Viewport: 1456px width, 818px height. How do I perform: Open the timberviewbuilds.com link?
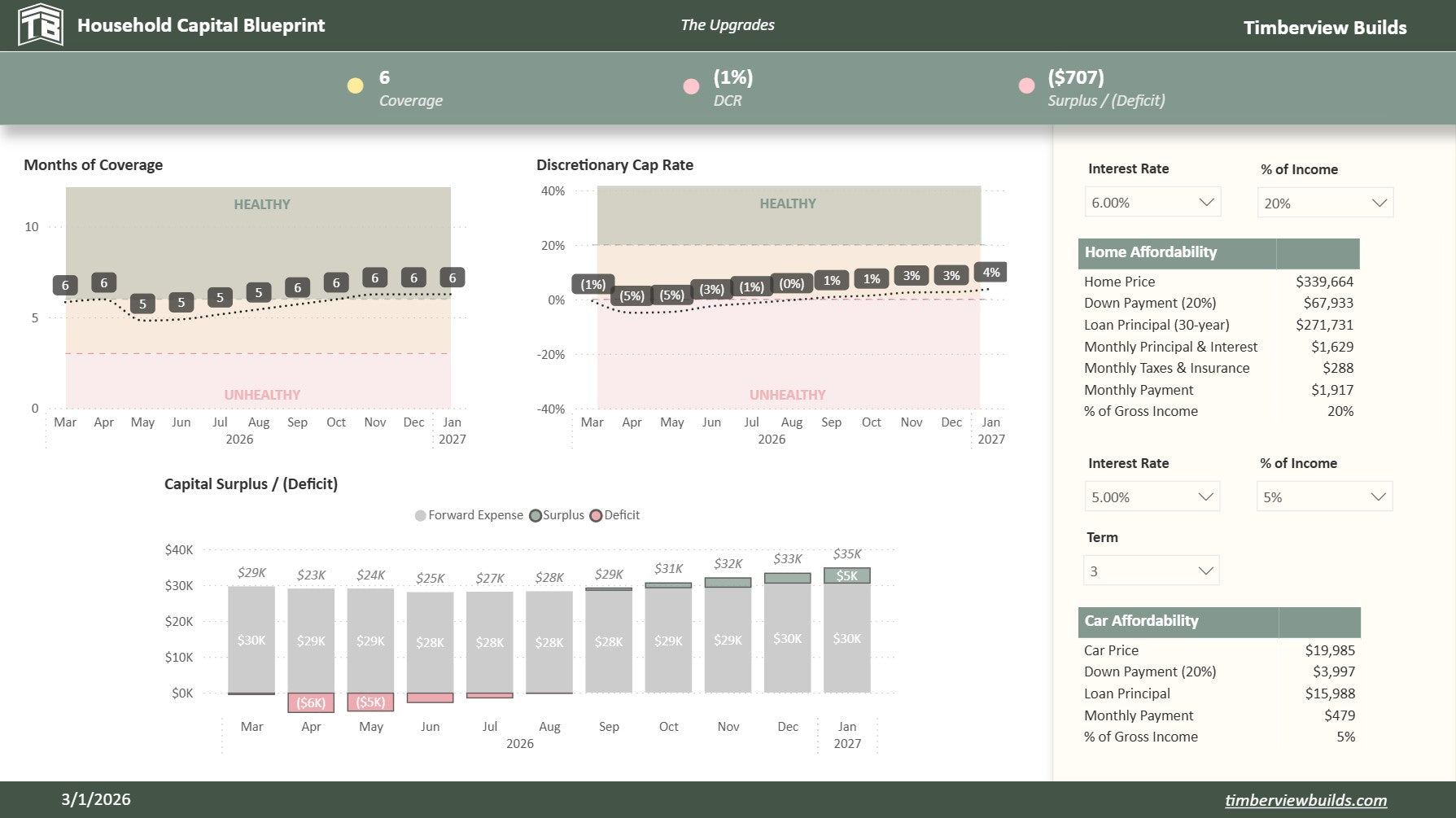[x=1305, y=800]
